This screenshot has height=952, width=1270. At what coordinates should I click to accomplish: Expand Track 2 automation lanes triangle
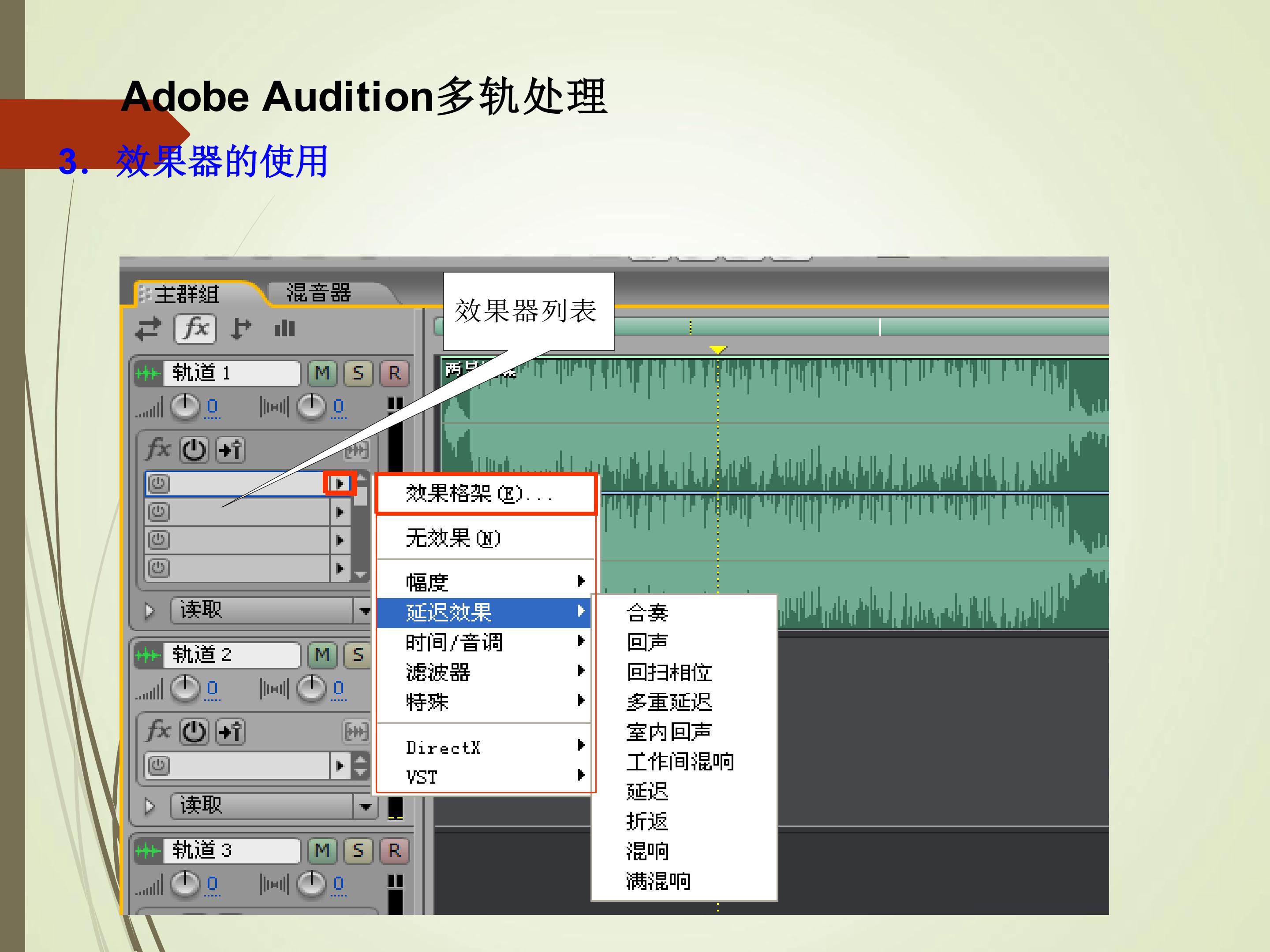tap(150, 806)
